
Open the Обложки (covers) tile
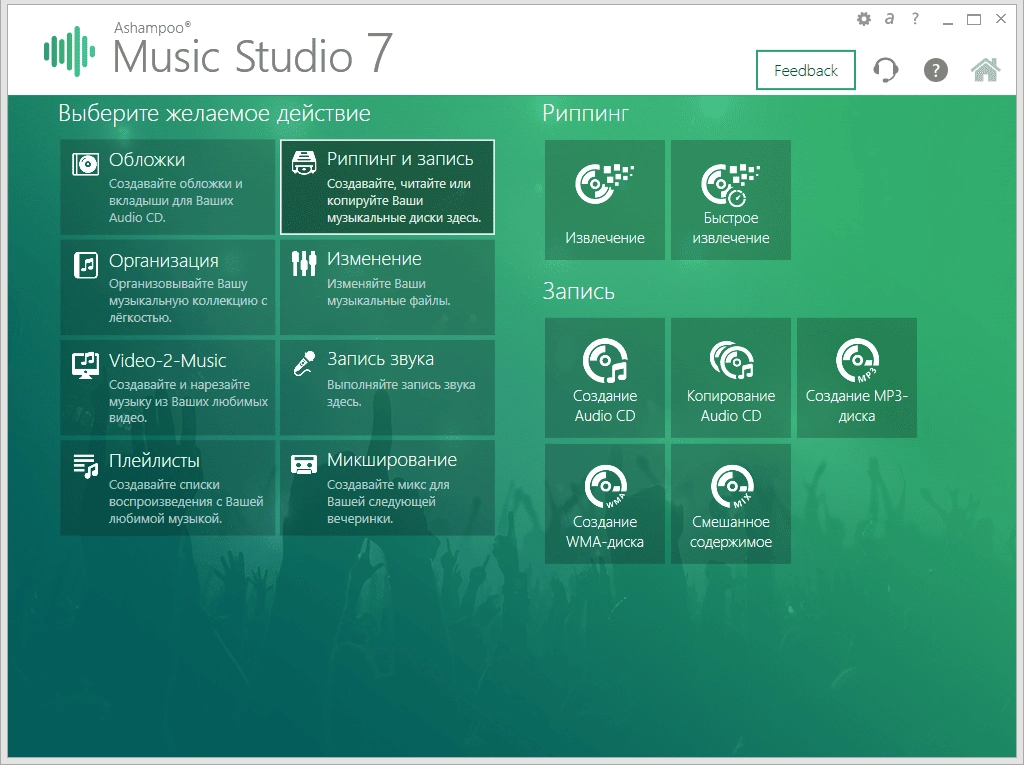168,187
